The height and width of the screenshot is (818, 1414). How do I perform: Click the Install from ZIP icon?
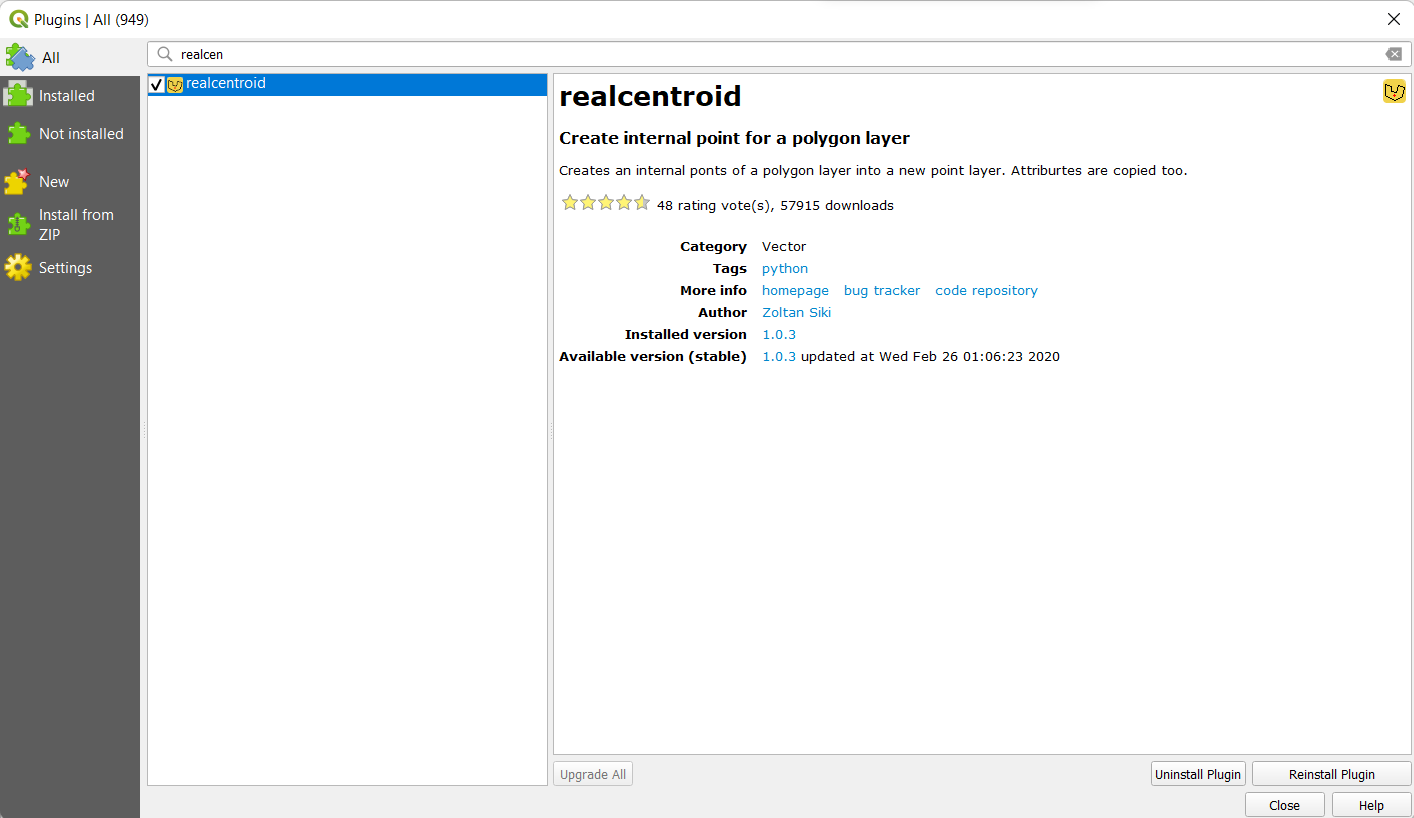18,224
